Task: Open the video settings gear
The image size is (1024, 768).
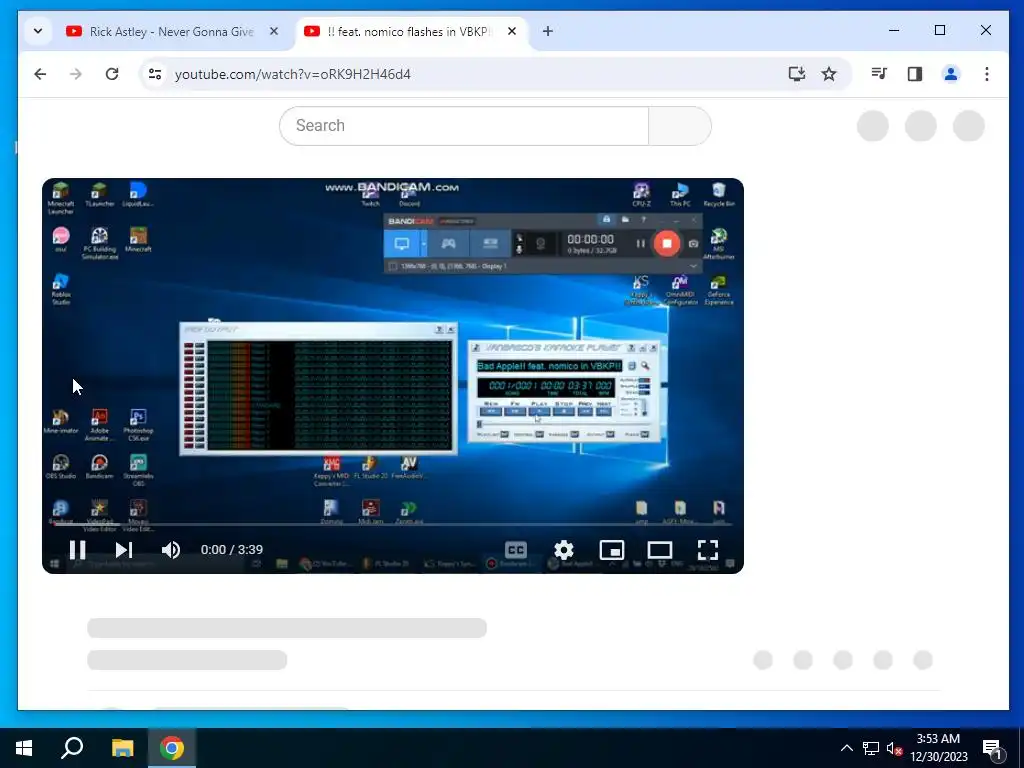Action: 564,550
